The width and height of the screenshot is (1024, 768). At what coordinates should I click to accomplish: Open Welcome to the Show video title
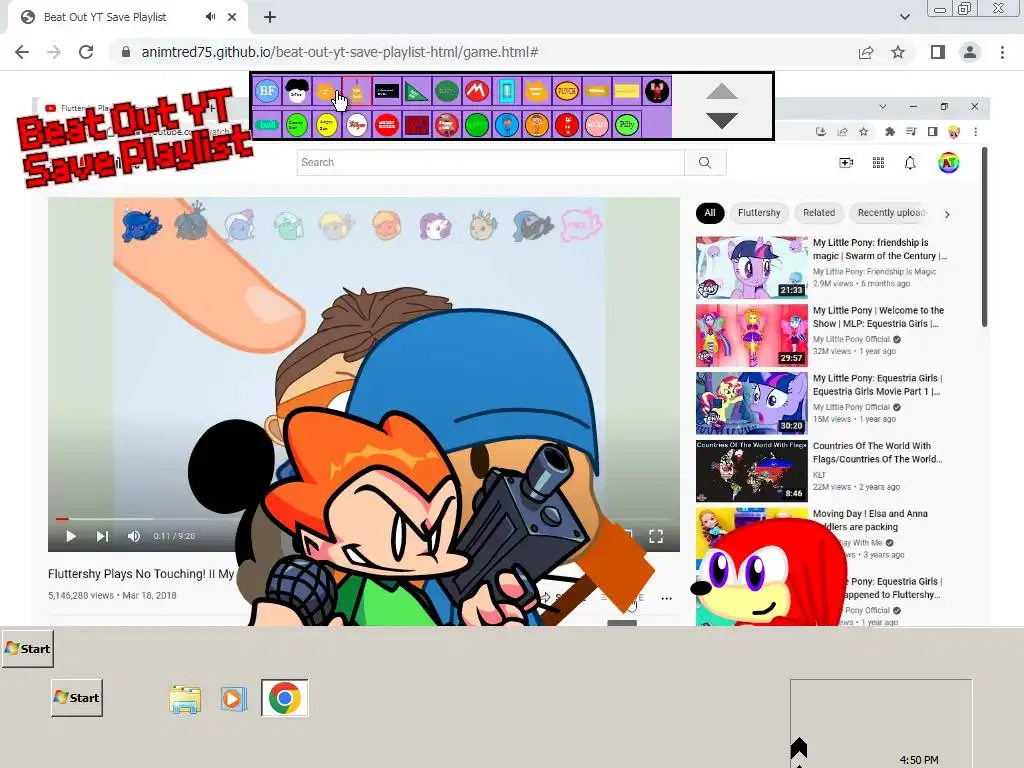point(878,317)
